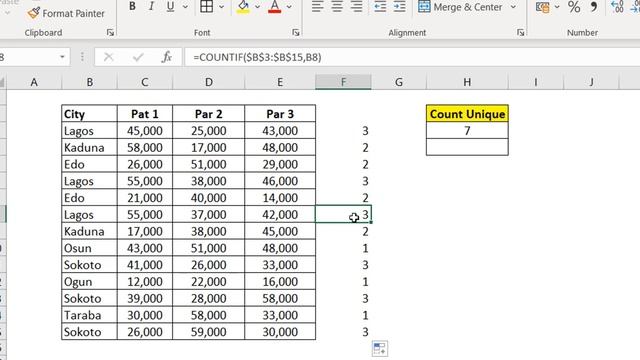This screenshot has height=360, width=640.
Task: Select the cell with 14,000
Action: [280, 198]
